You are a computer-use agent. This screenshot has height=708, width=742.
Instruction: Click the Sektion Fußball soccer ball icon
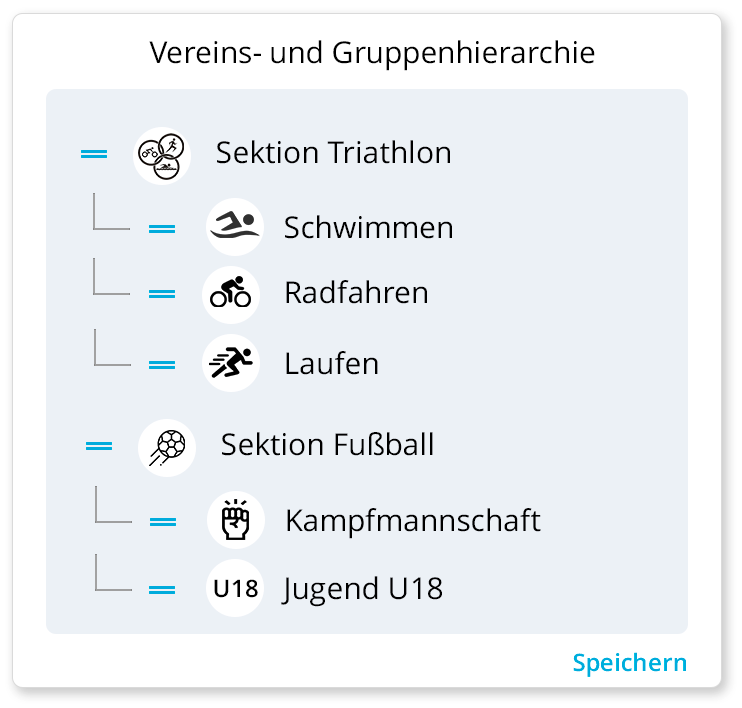[167, 445]
